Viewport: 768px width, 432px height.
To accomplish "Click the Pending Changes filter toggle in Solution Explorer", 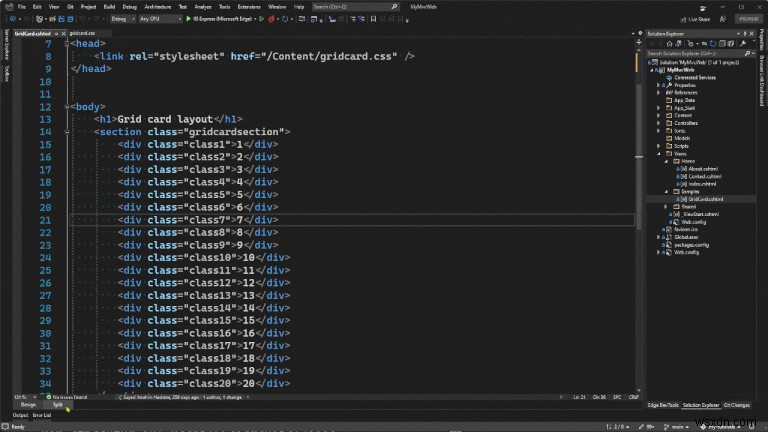I will click(x=690, y=44).
